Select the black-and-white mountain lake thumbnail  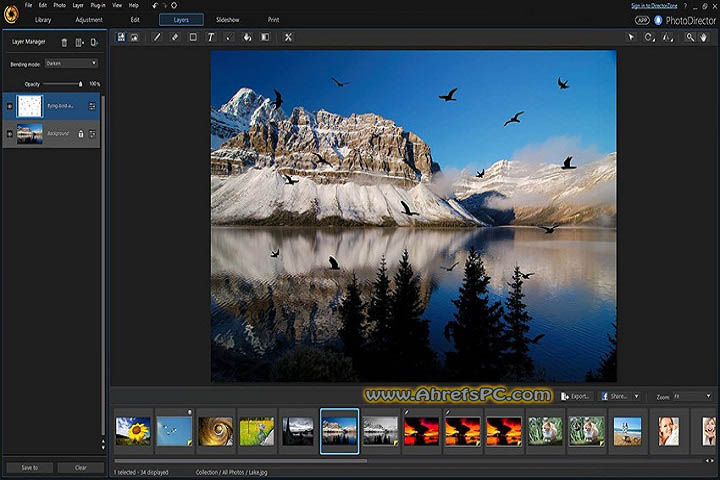coord(380,431)
